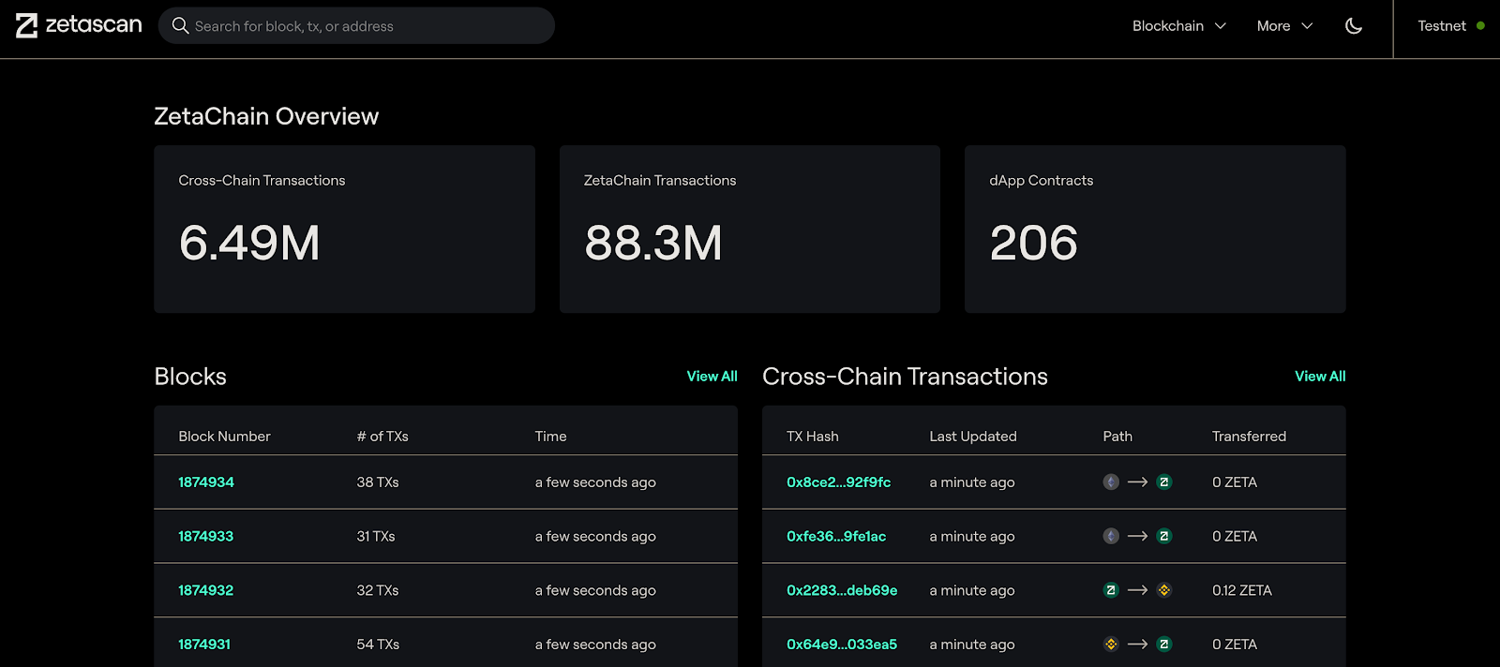Viewport: 1500px width, 667px height.
Task: Click the ZetaChain source icon of the 0.12 ZETA transaction
Action: coord(1111,590)
